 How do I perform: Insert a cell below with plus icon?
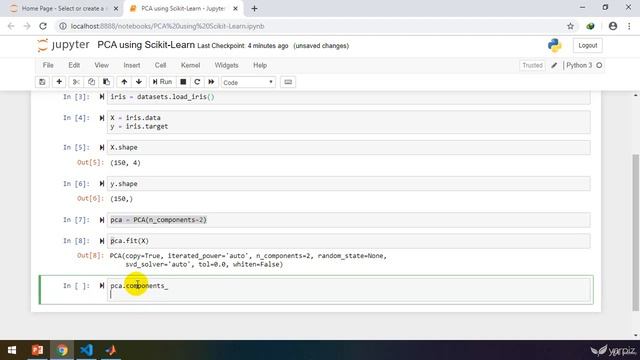point(59,82)
